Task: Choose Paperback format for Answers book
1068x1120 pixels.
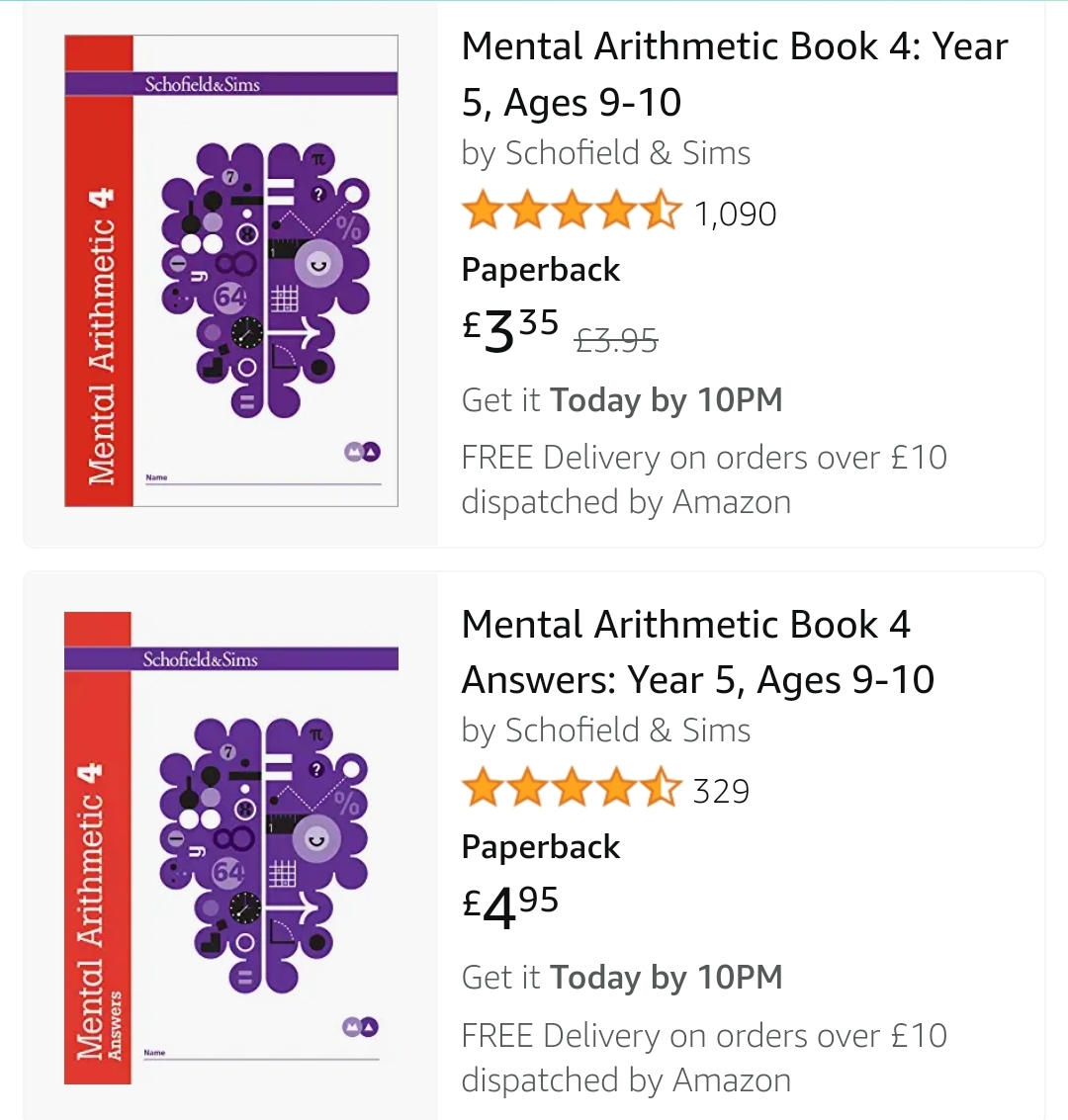Action: coord(541,846)
